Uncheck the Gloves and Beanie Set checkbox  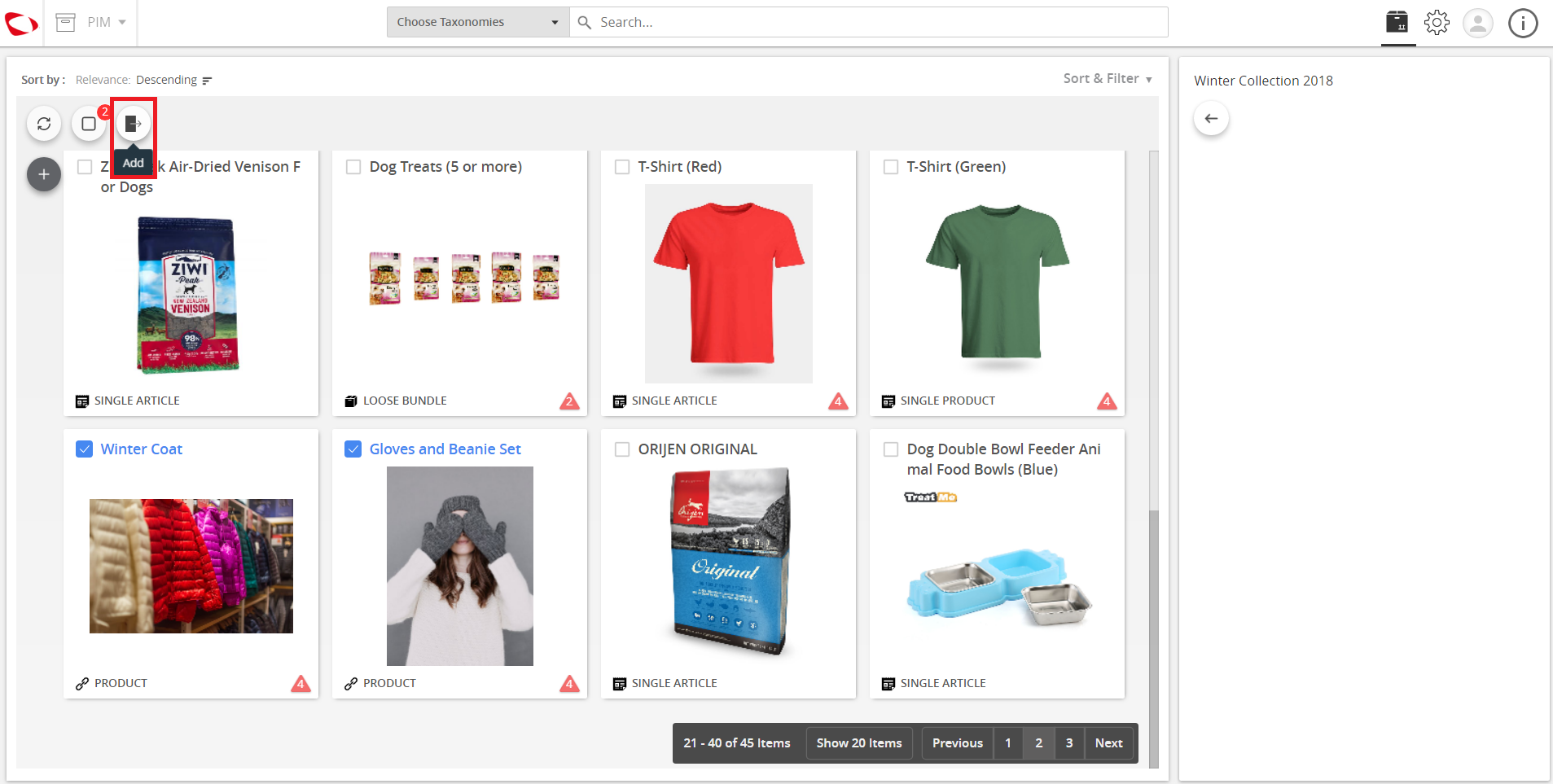pyautogui.click(x=353, y=449)
